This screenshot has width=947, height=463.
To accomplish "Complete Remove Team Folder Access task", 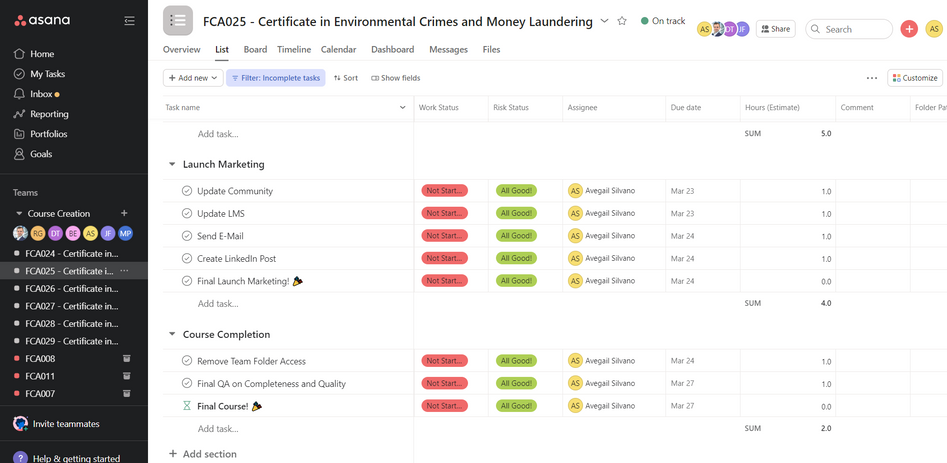I will (x=187, y=361).
